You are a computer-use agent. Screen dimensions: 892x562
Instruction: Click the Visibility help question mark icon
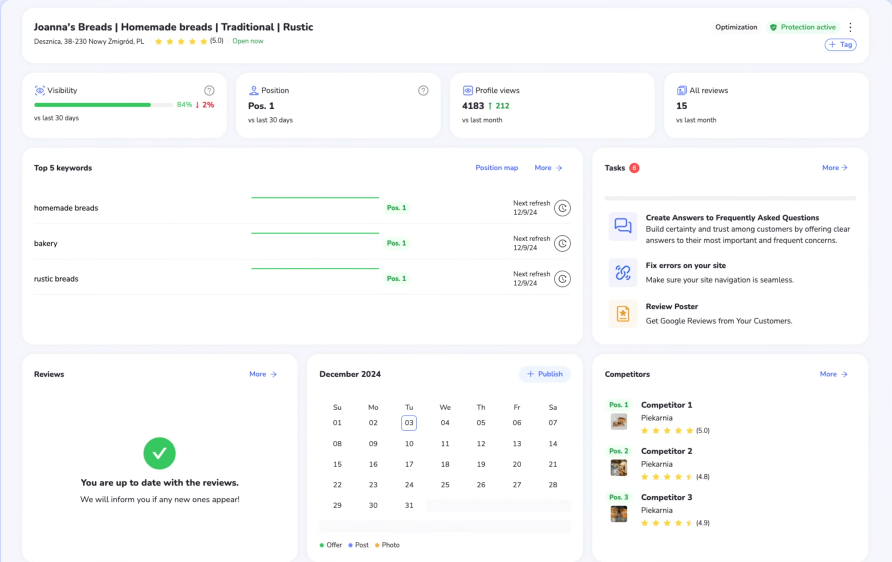[209, 91]
